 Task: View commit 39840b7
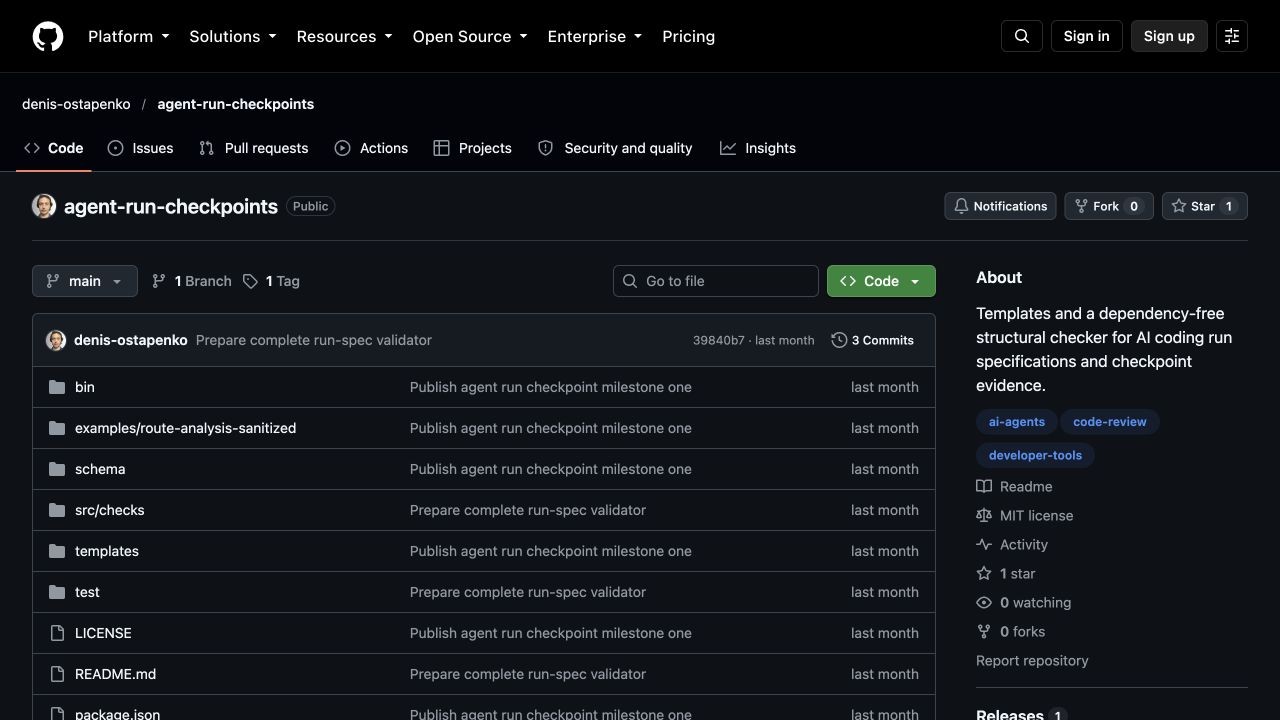point(719,340)
